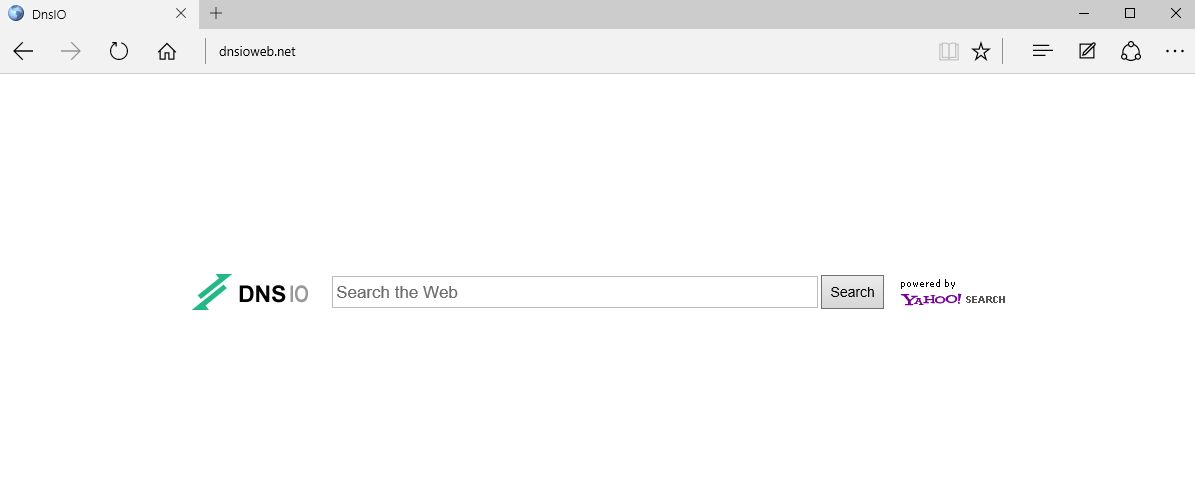Add page to favorites star

pyautogui.click(x=981, y=51)
